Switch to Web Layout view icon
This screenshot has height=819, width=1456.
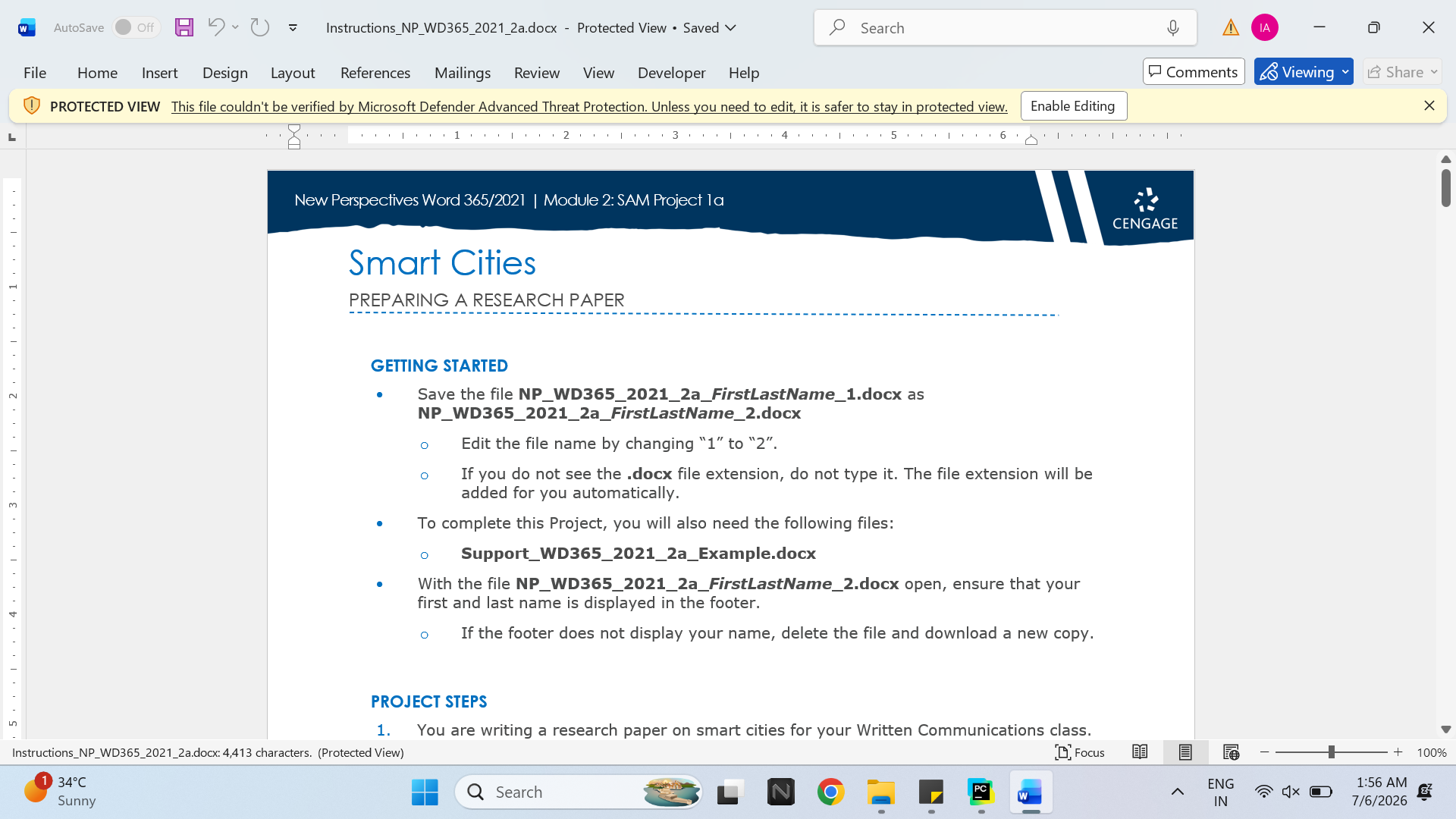click(x=1231, y=752)
